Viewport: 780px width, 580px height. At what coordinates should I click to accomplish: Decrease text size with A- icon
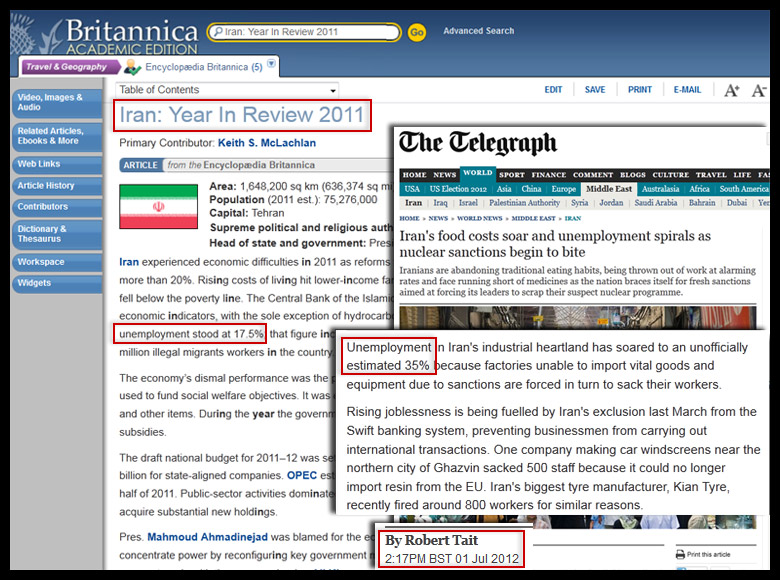(x=759, y=90)
